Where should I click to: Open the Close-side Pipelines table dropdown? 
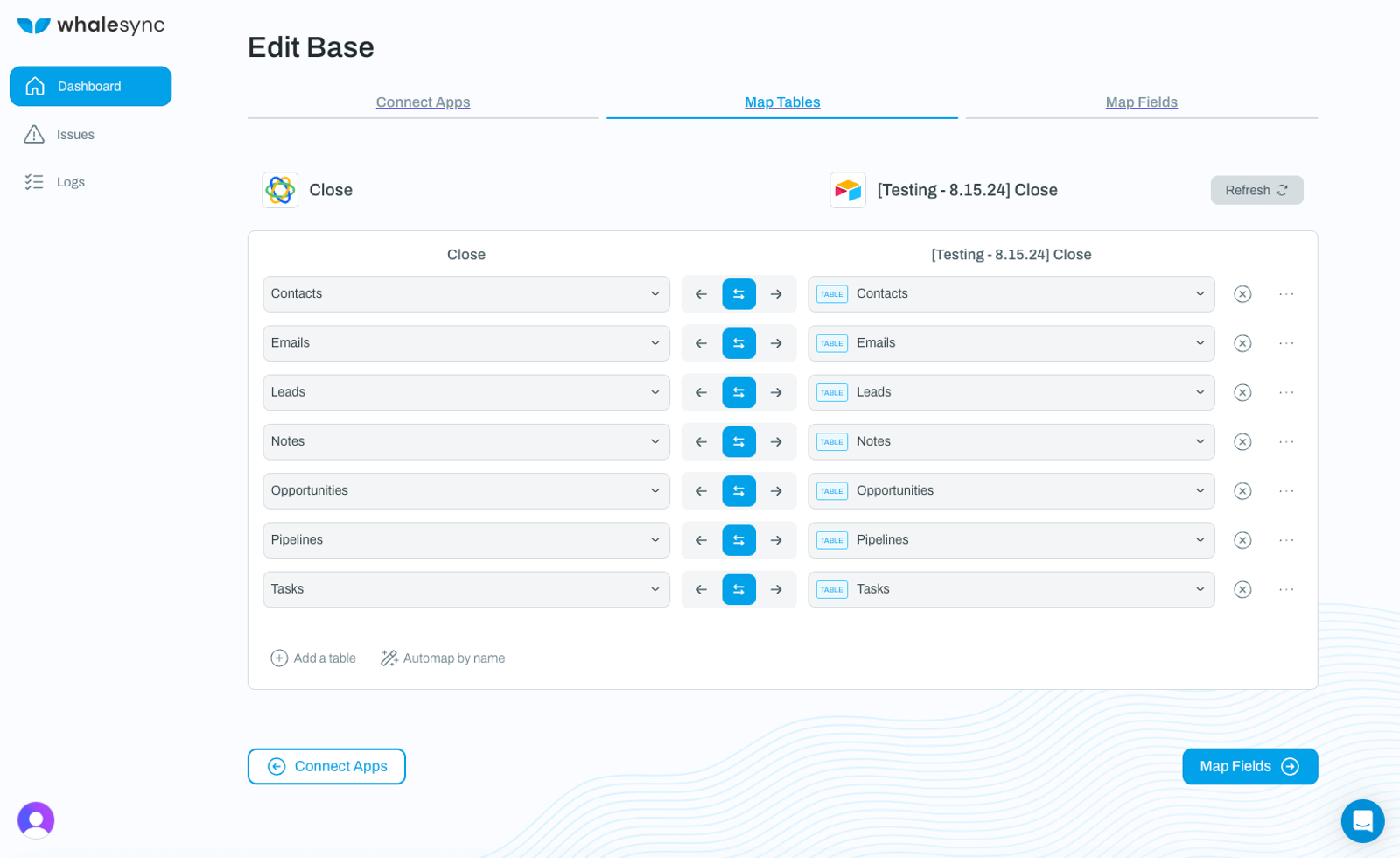click(x=466, y=540)
